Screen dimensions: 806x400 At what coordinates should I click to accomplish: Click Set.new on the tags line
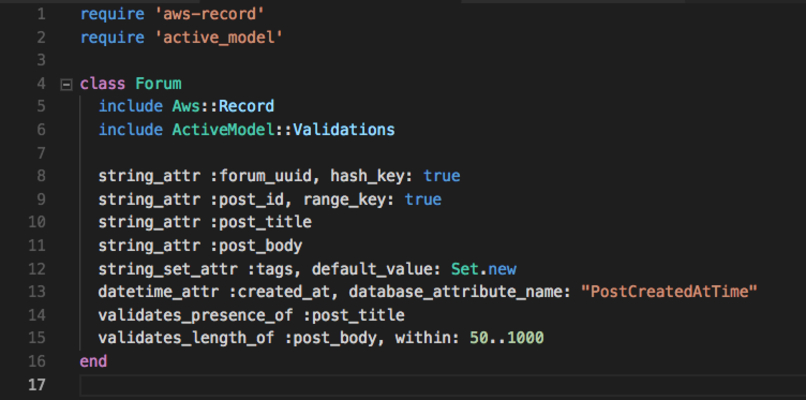coord(484,269)
